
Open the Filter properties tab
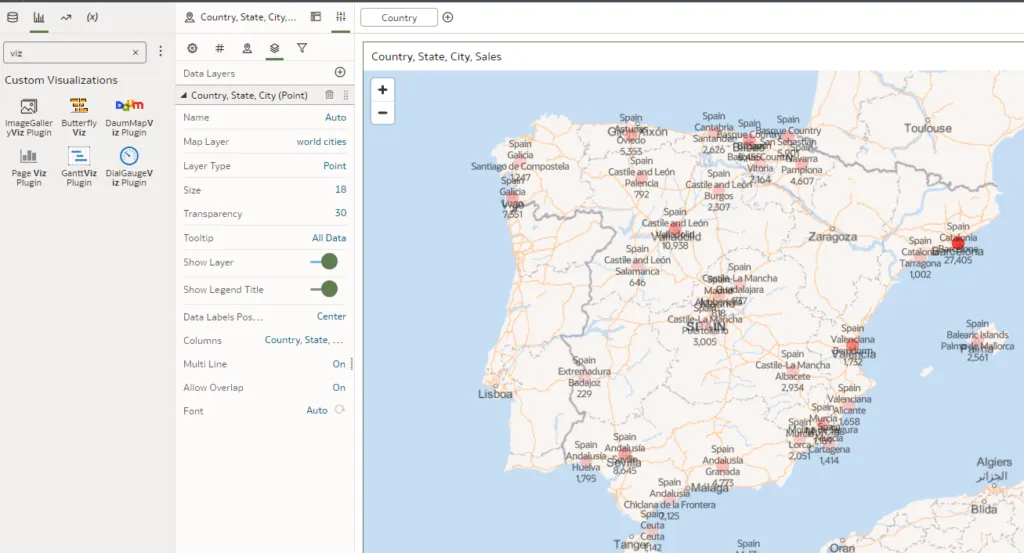301,48
